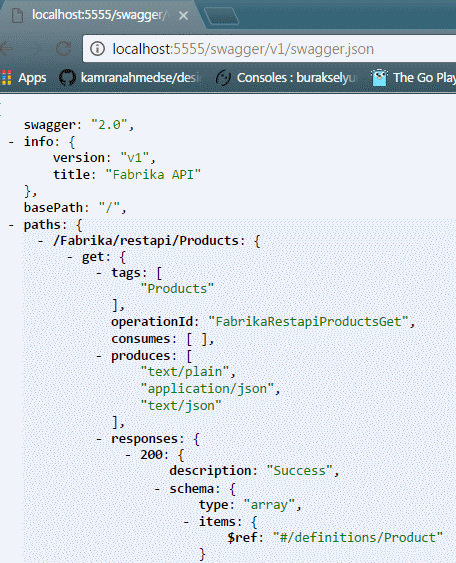Click the "v1" value
Viewport: 456px width, 563px height.
(x=135, y=158)
